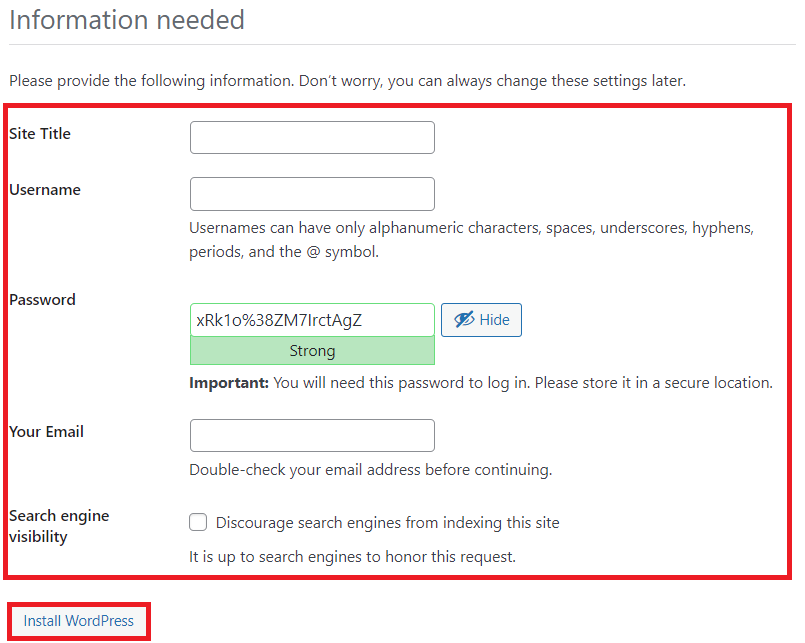Viewport: 805px width, 643px height.
Task: Toggle password visibility with the Hide button
Action: [x=481, y=319]
